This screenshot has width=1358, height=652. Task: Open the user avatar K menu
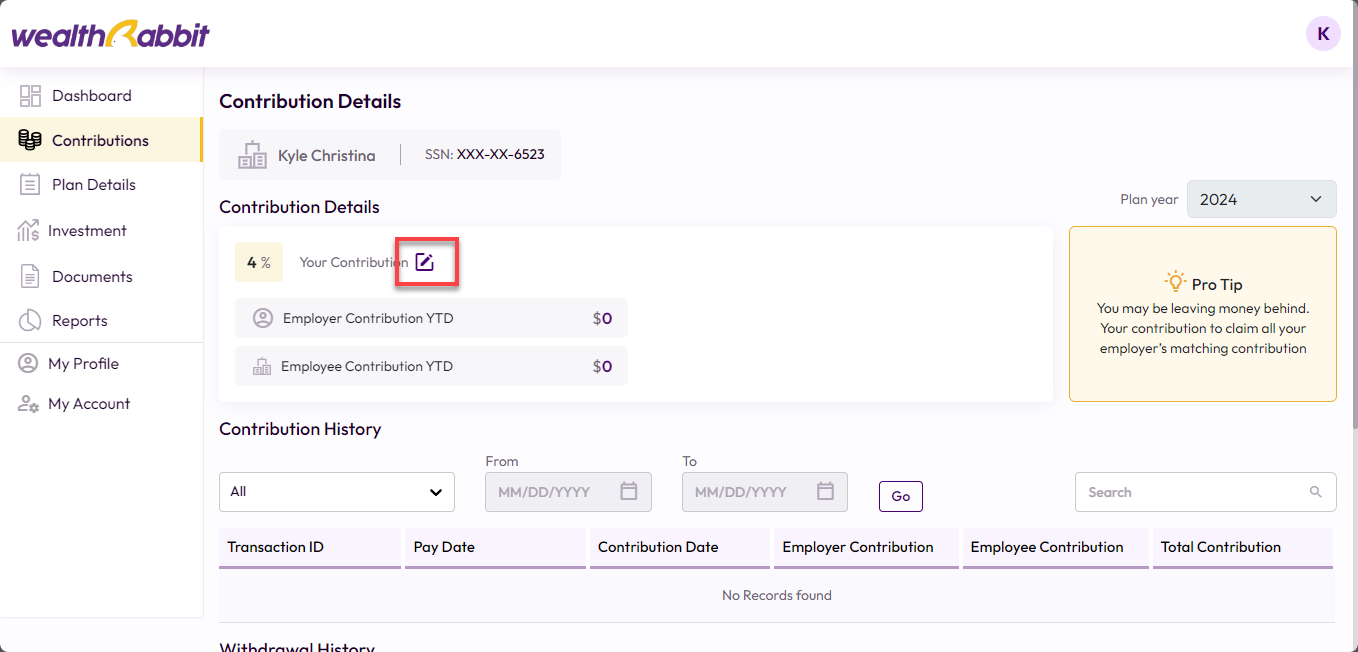(1323, 34)
